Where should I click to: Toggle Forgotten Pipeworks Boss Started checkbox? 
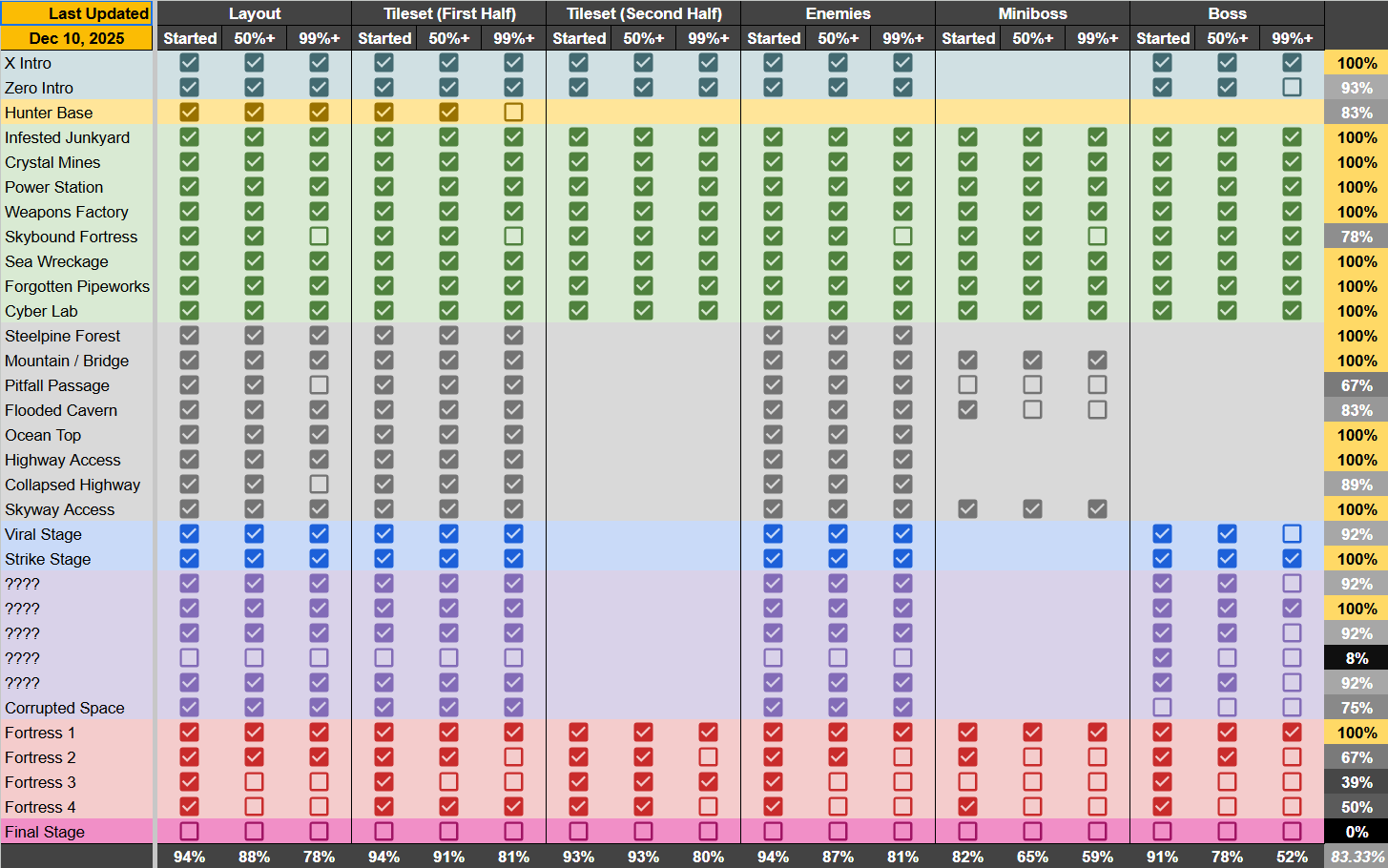1162,286
